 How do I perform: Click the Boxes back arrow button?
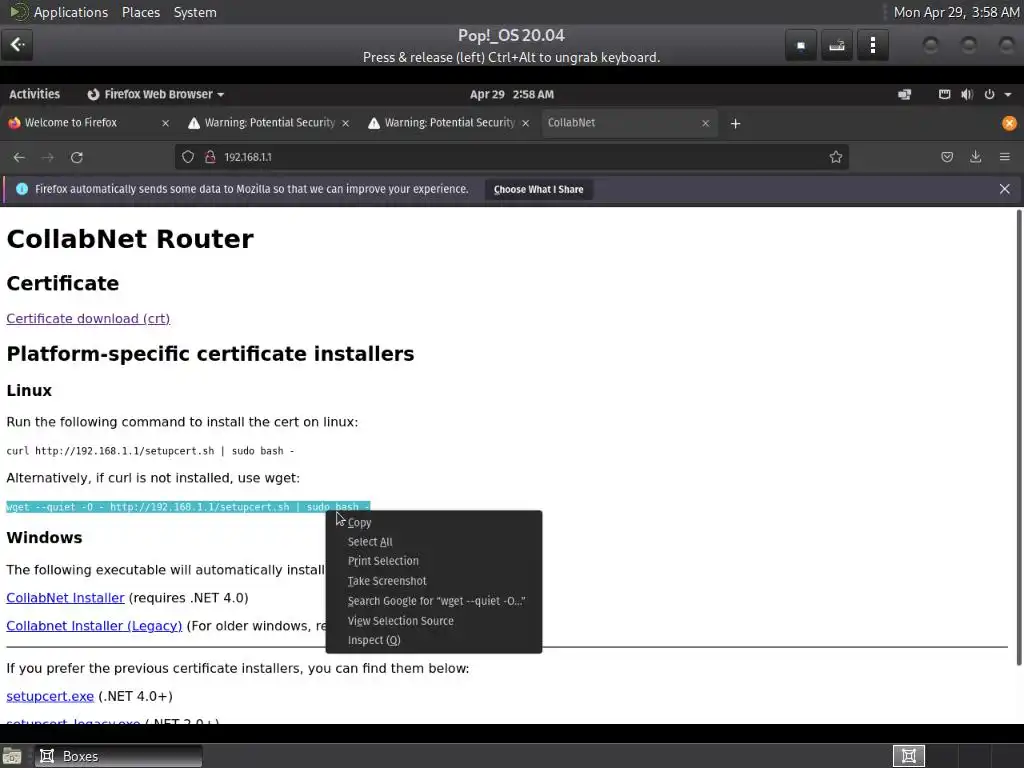(17, 45)
